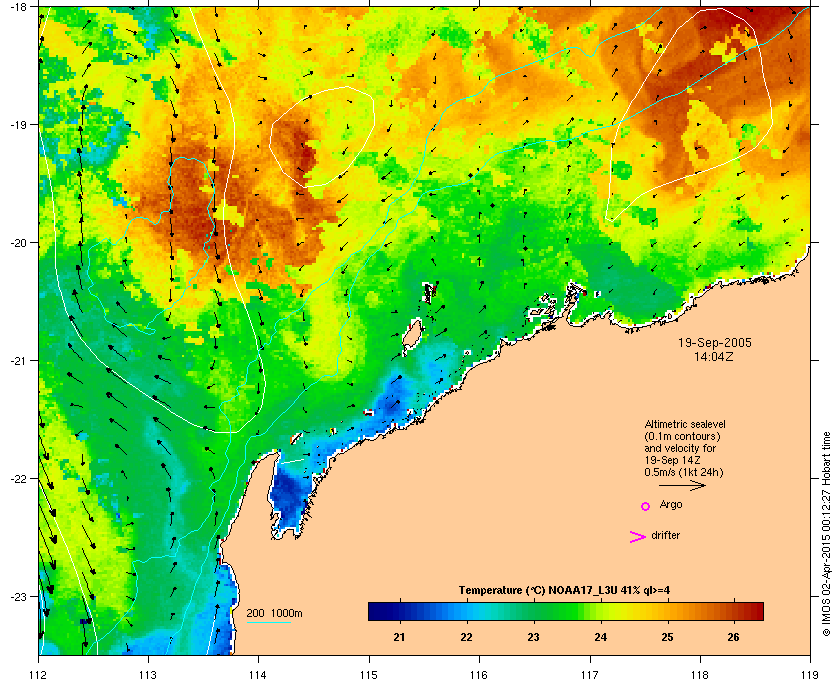Click the cyan 200 1000m isobath legend line
The width and height of the screenshot is (840, 680).
(268, 623)
